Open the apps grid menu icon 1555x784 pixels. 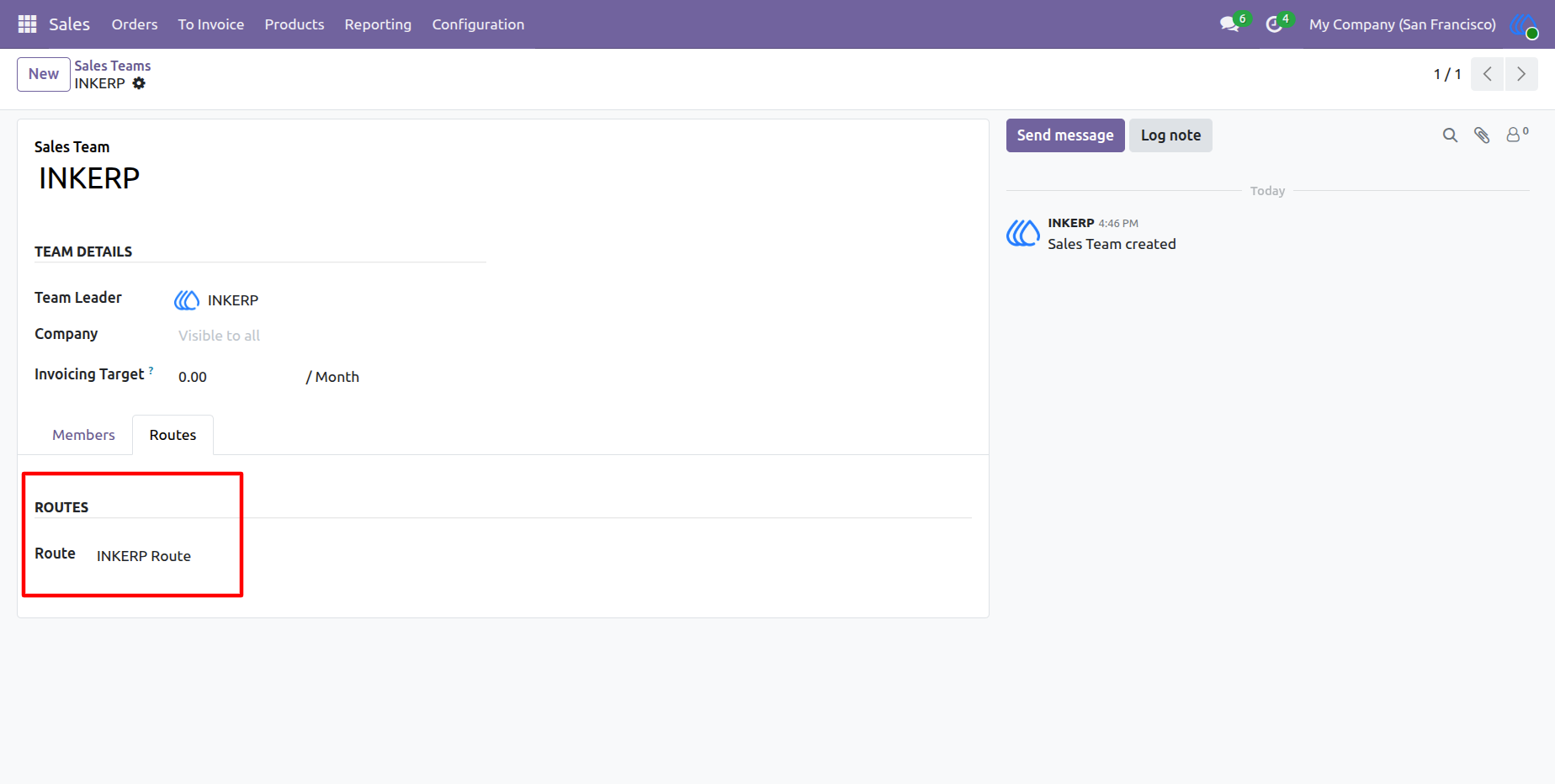[27, 24]
